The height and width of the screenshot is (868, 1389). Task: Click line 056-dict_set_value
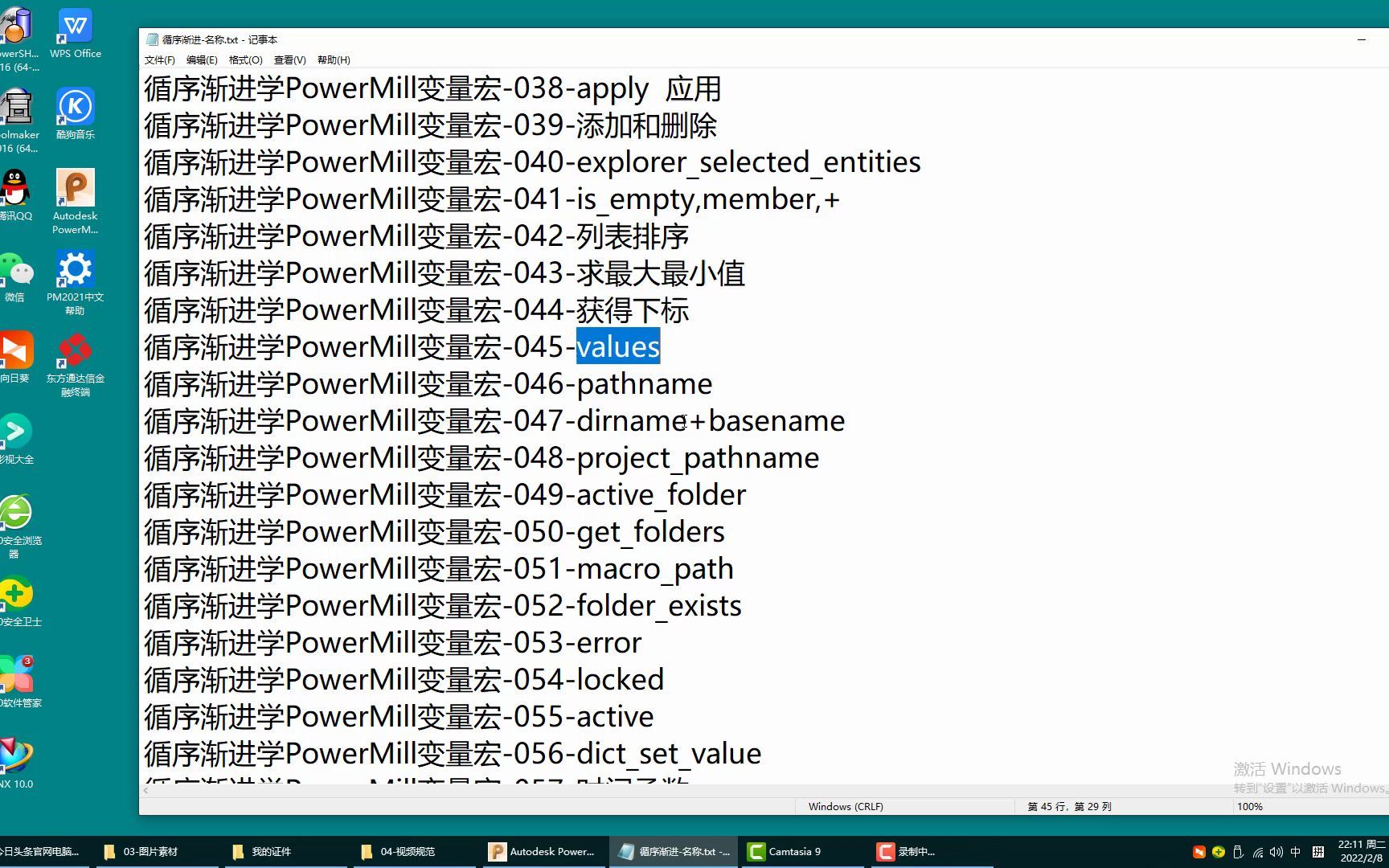[x=453, y=754]
